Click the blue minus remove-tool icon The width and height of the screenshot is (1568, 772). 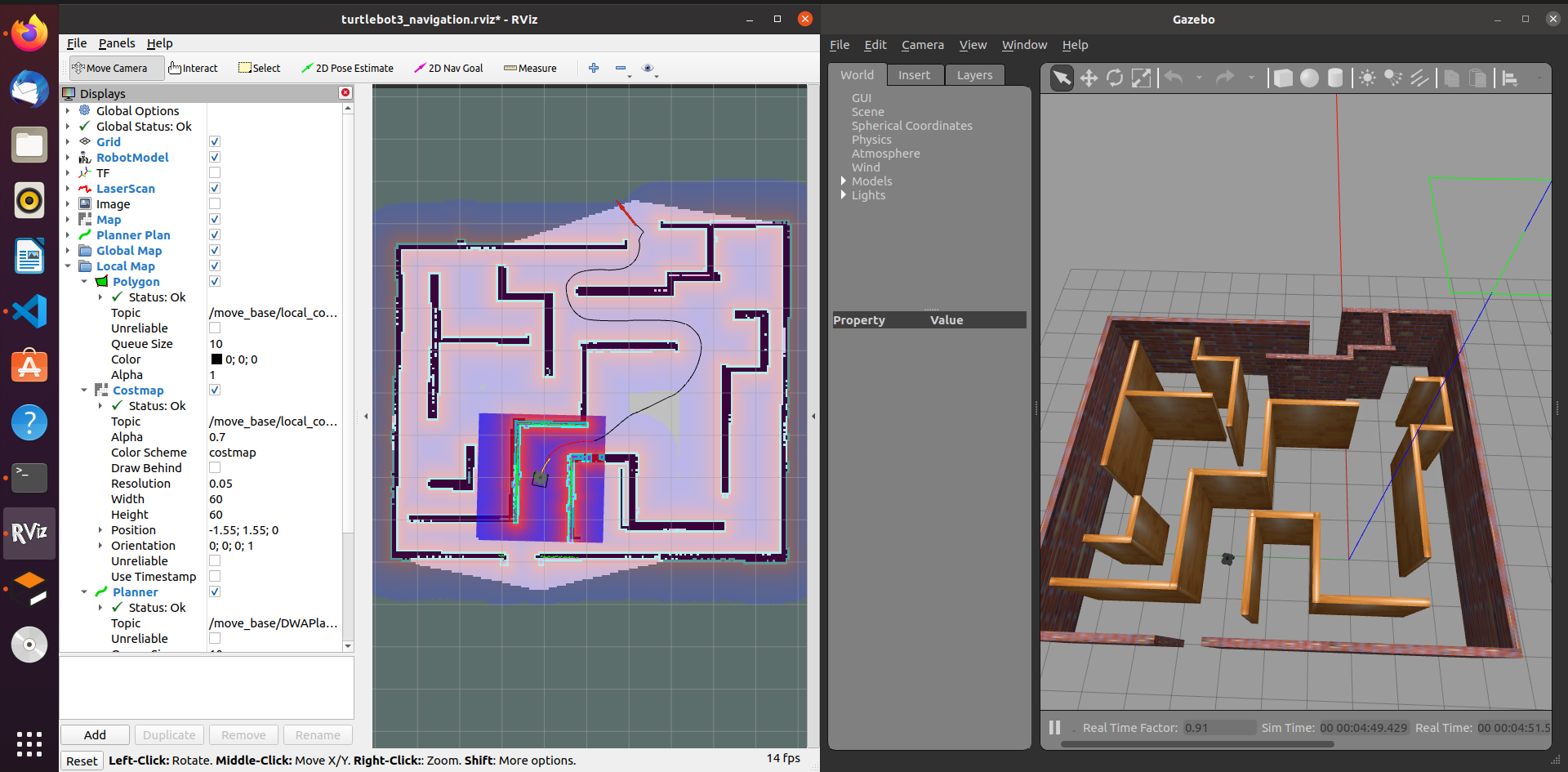pos(621,69)
